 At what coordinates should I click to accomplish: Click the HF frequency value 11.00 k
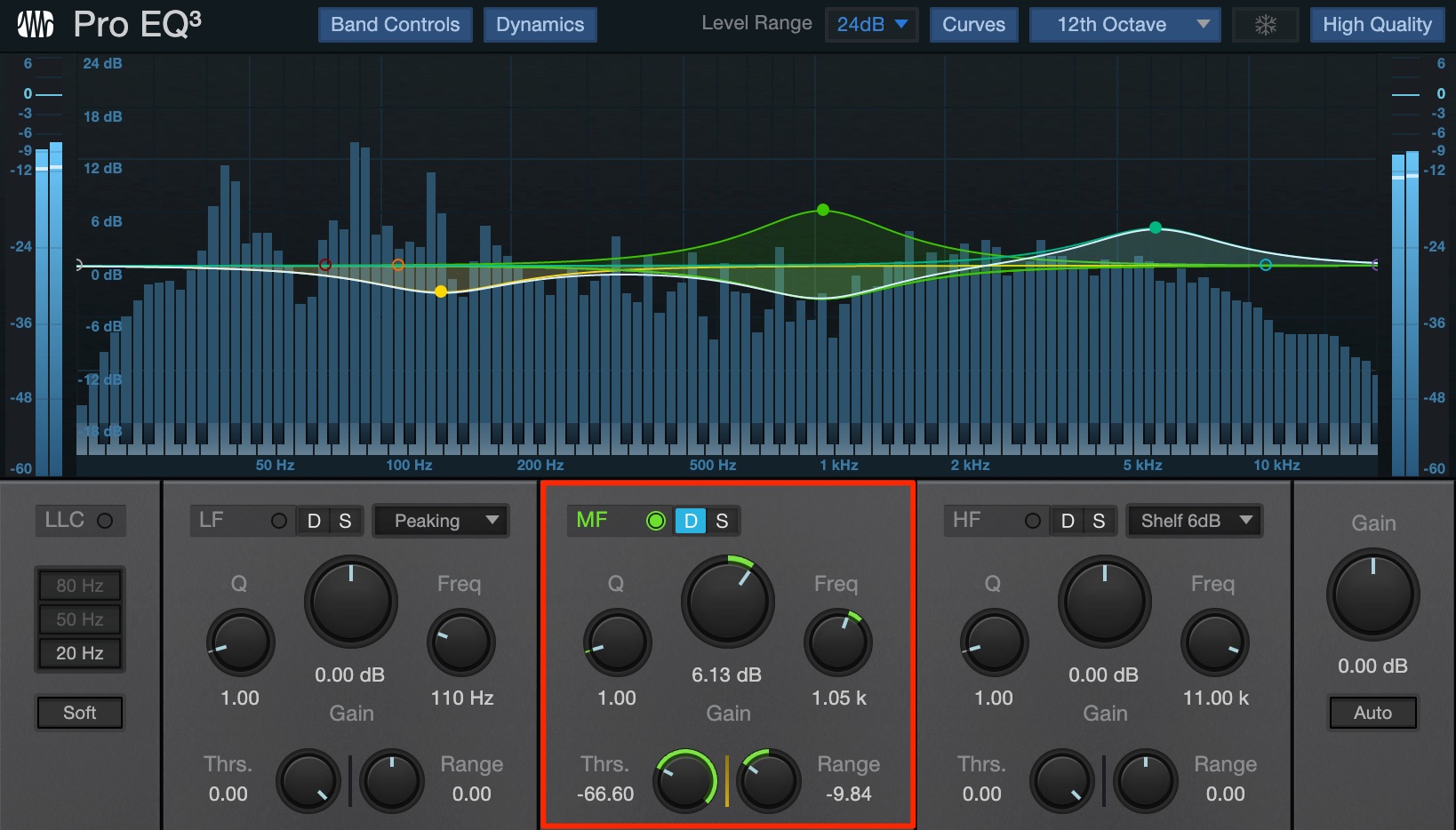[1216, 698]
